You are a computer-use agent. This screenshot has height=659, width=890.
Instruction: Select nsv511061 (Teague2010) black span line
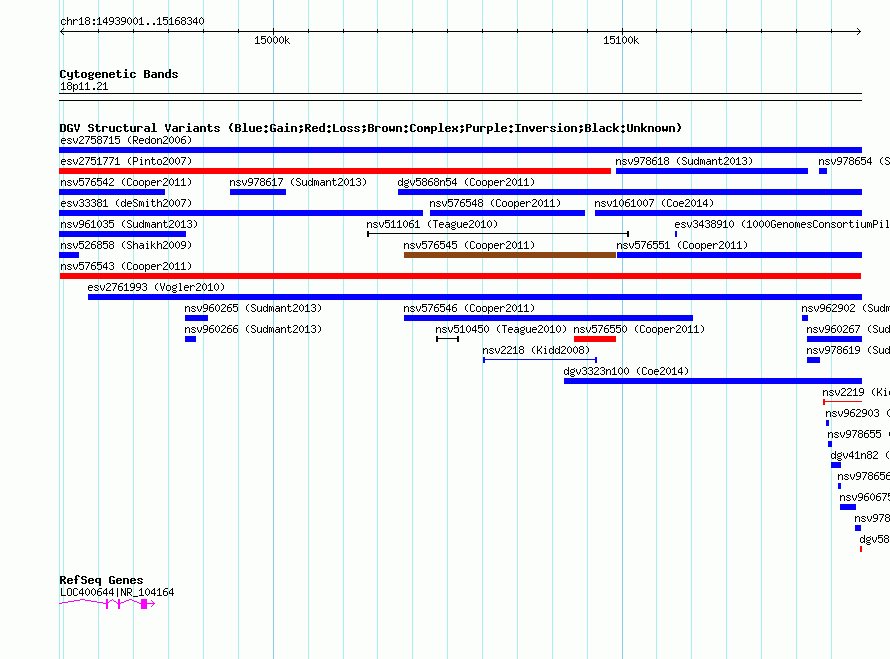498,234
